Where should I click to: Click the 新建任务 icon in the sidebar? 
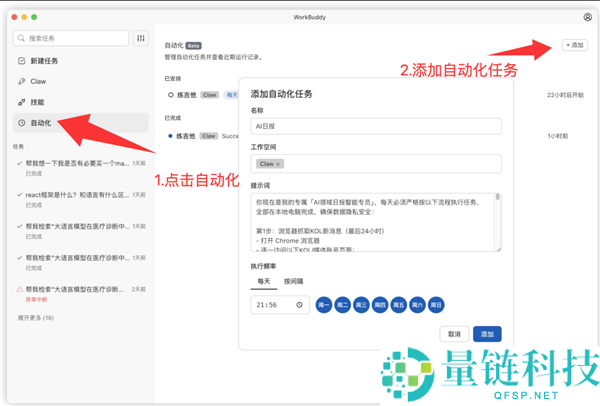coord(22,61)
